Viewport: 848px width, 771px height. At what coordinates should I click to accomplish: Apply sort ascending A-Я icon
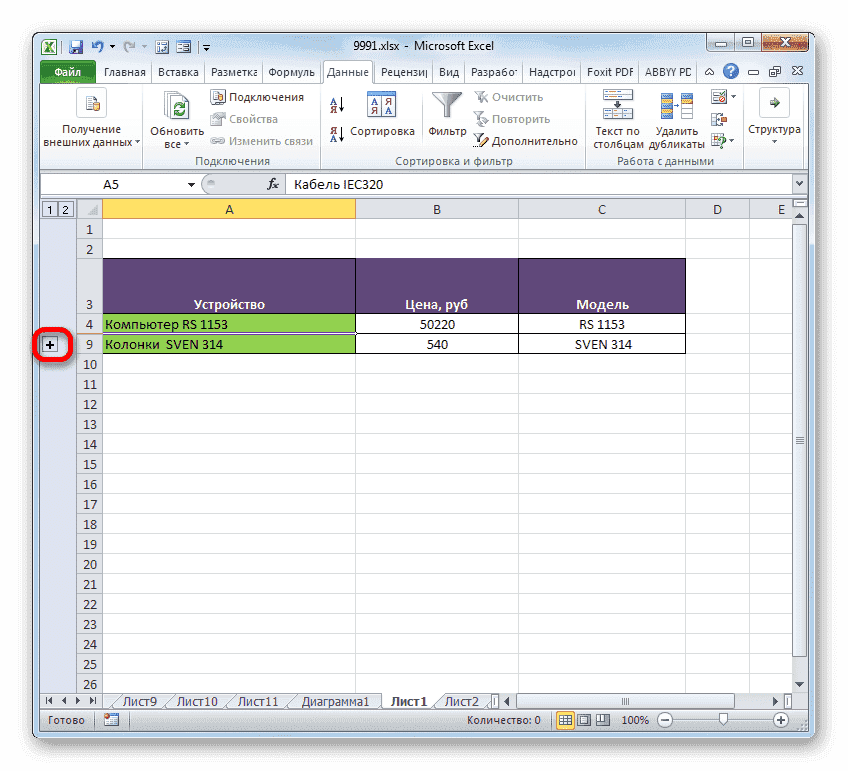(x=338, y=103)
